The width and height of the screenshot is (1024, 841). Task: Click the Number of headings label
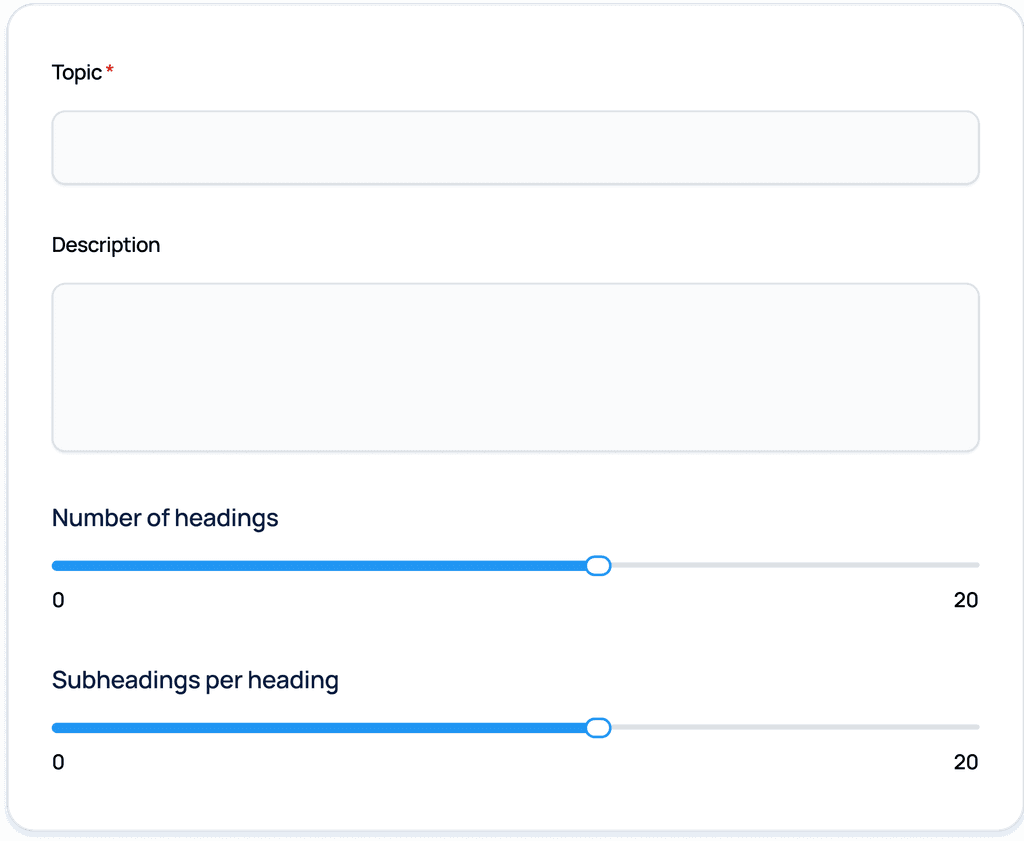tap(165, 518)
